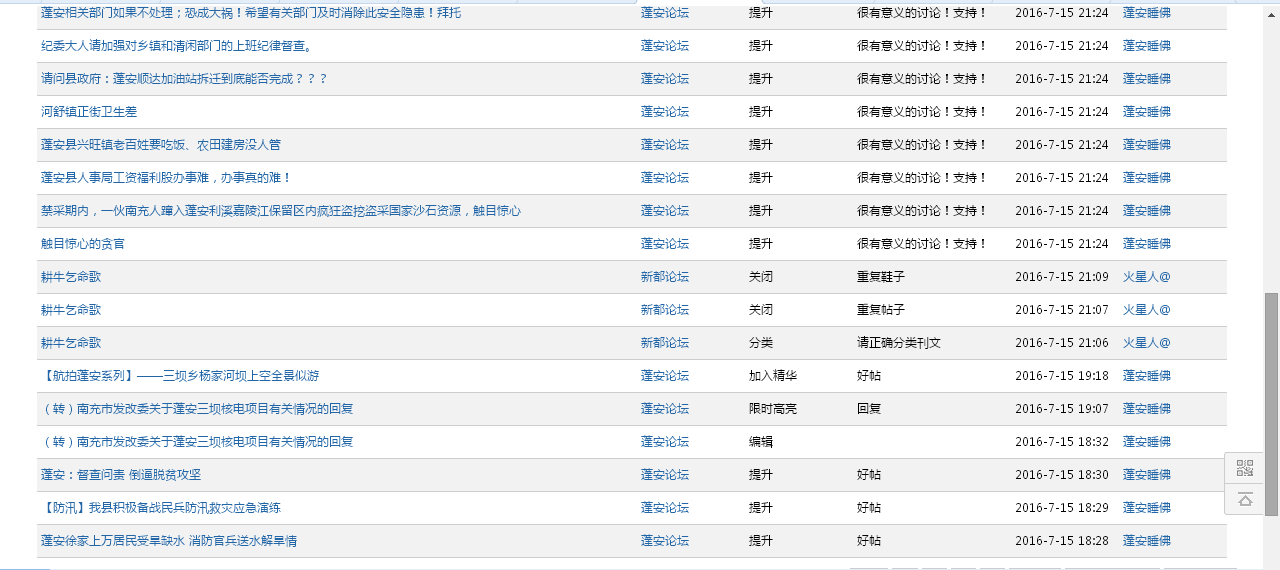The height and width of the screenshot is (570, 1280).
Task: Open post about 蓬安顺达加油站拆迁
Action: point(184,79)
